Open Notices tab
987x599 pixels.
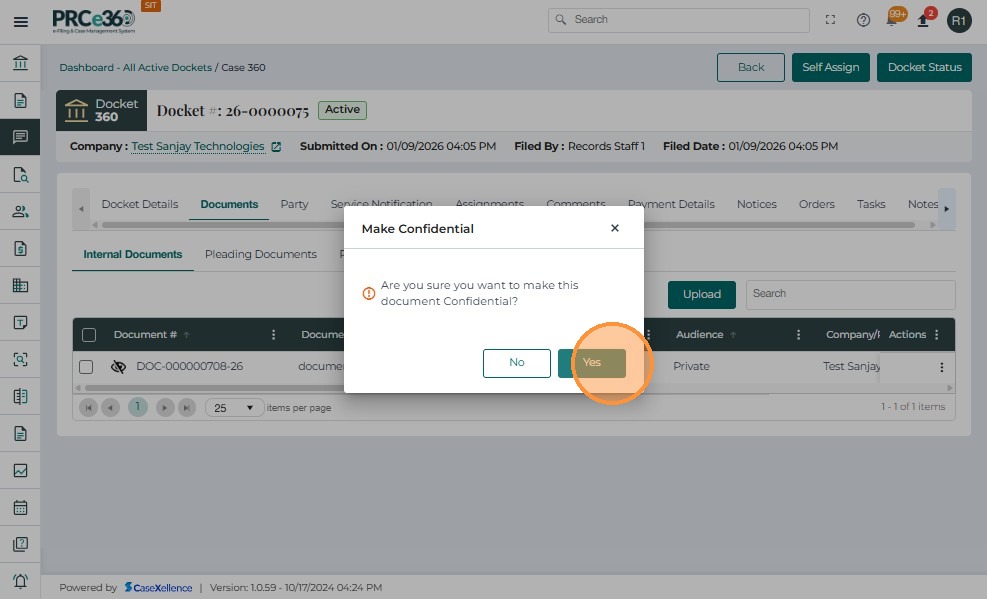point(757,204)
